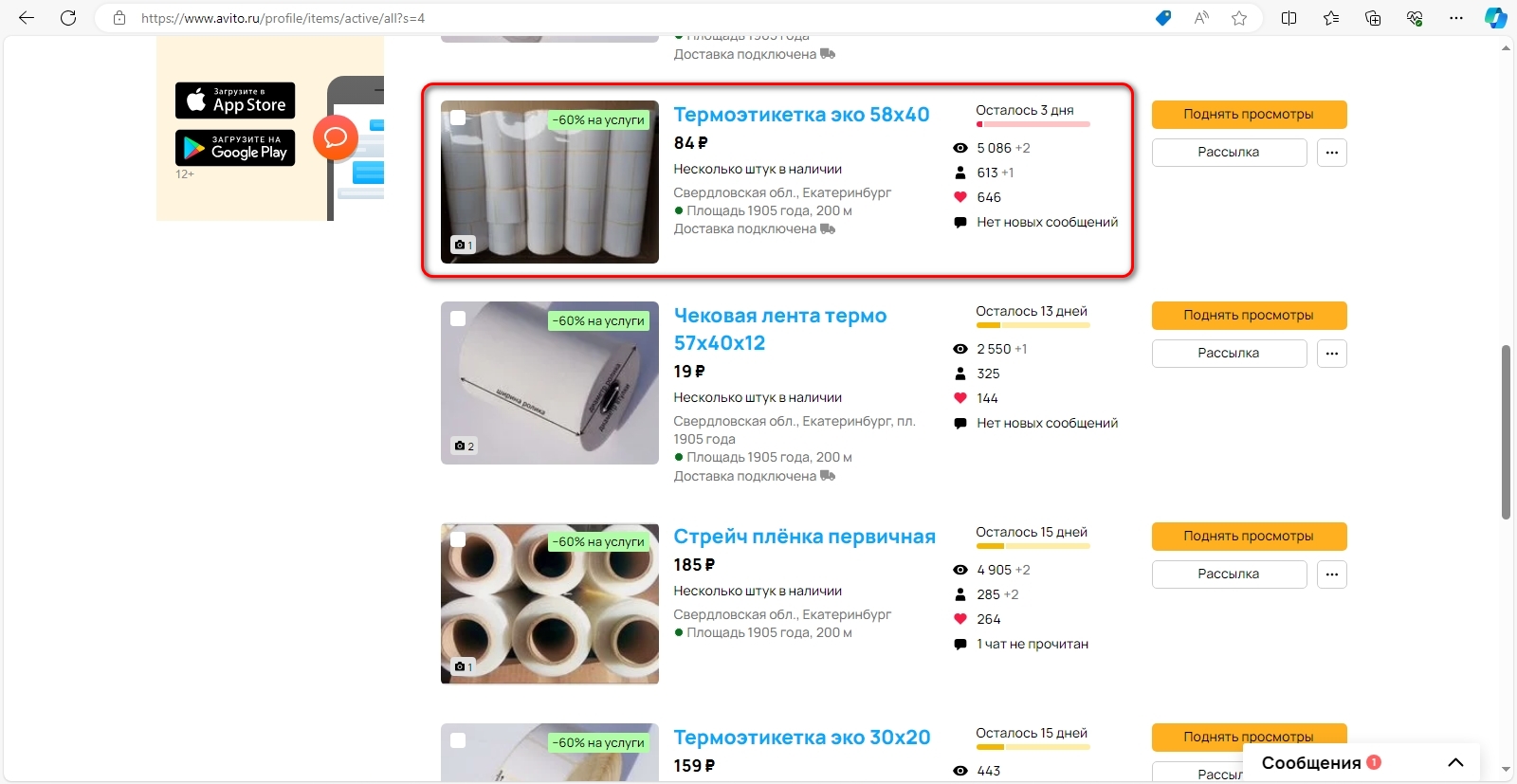Go back using the browser back arrow
The width and height of the screenshot is (1517, 784).
27,18
